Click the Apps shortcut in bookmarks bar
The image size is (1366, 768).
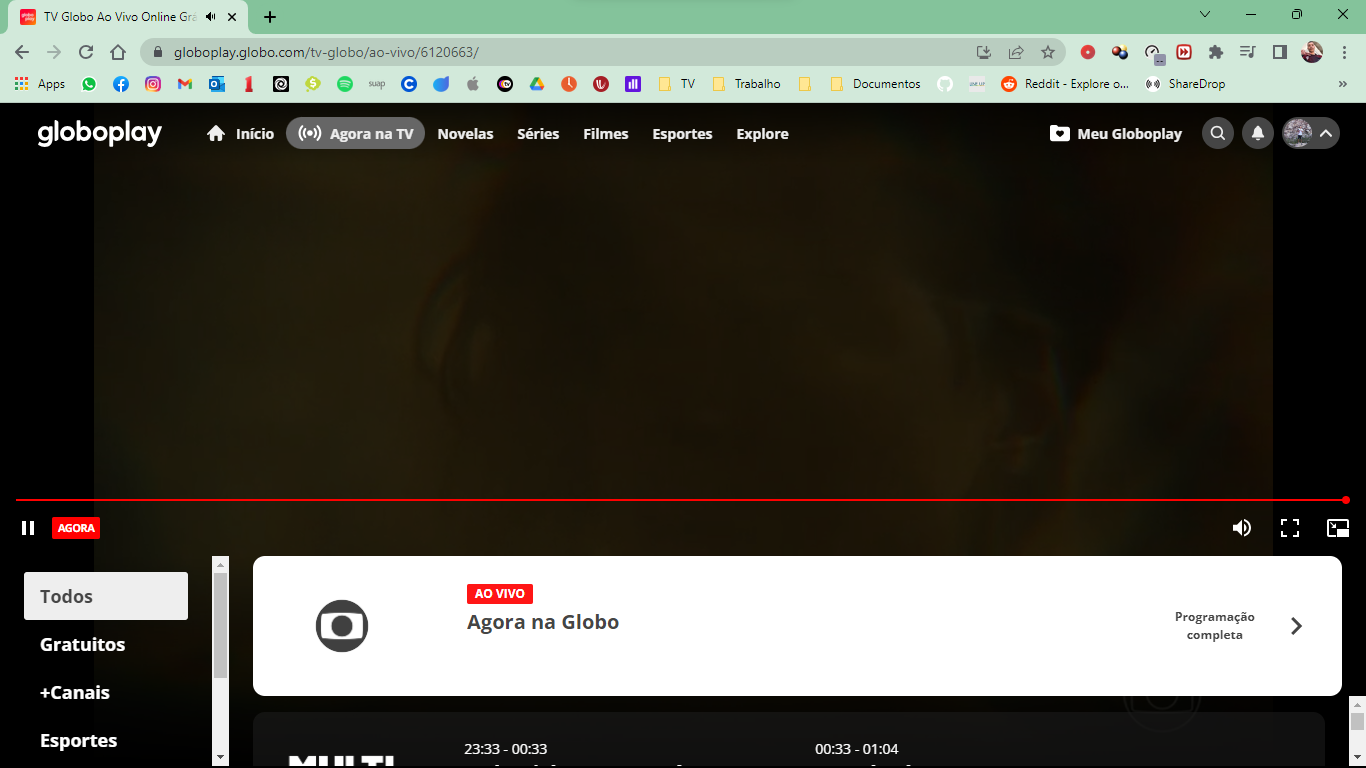point(40,84)
